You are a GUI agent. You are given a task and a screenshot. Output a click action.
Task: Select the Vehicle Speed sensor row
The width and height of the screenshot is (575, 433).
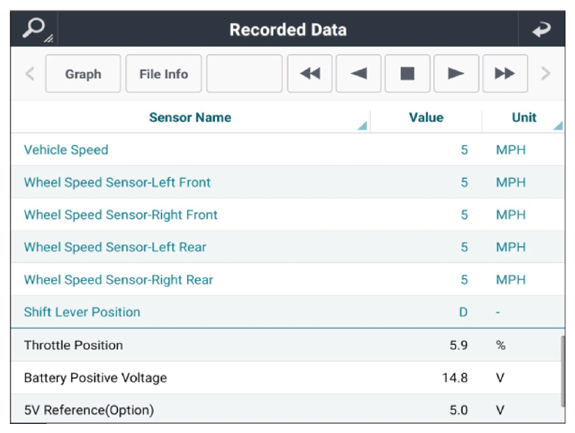[288, 150]
